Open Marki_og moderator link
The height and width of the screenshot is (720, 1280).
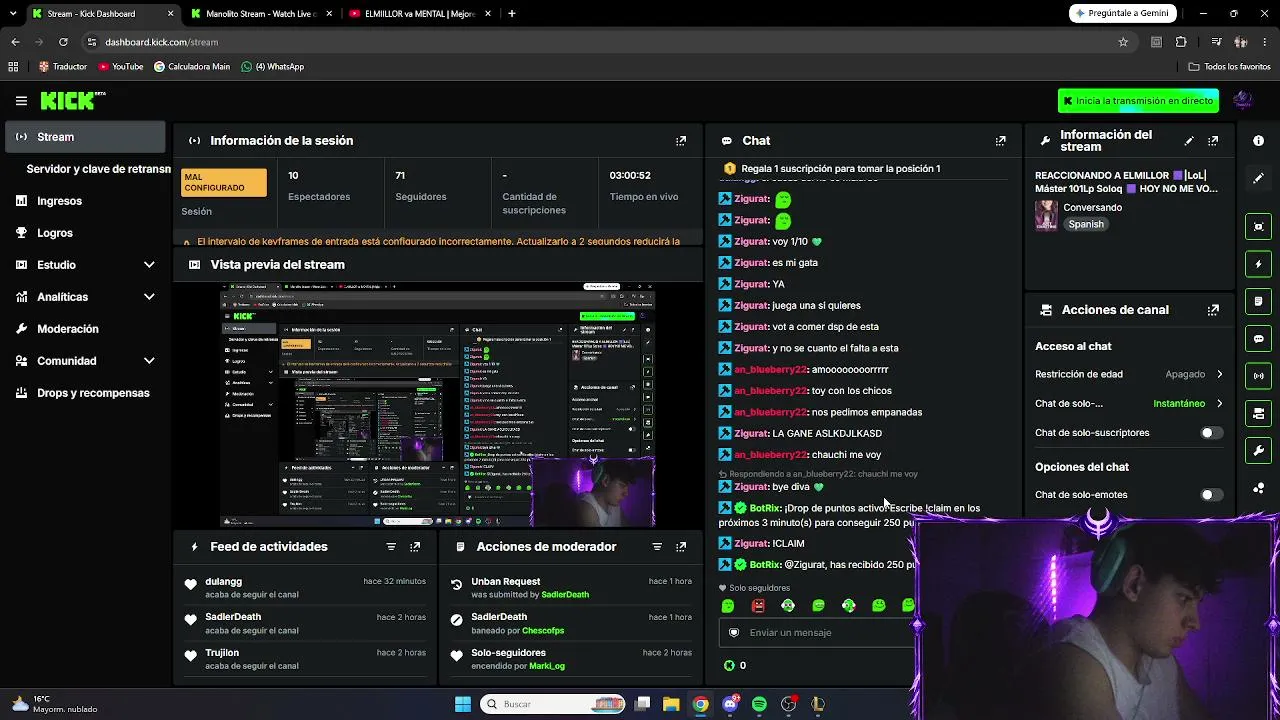(547, 666)
